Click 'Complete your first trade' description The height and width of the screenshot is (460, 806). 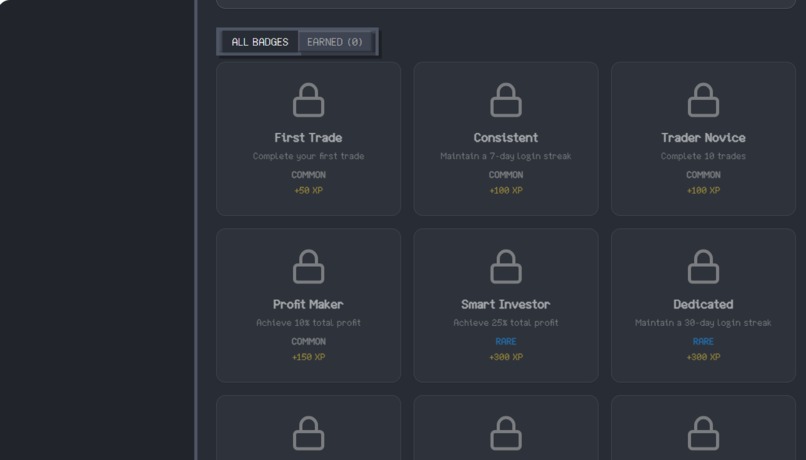pos(308,156)
